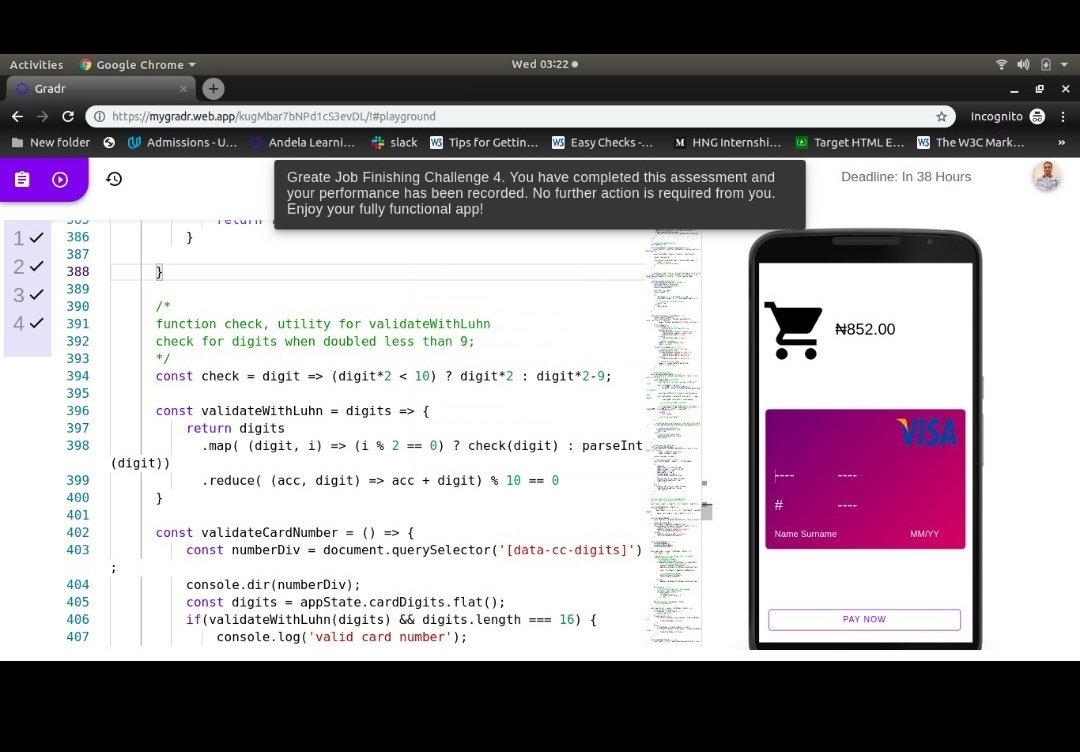
Task: Click the editor/preview splitter handle
Action: (x=707, y=510)
